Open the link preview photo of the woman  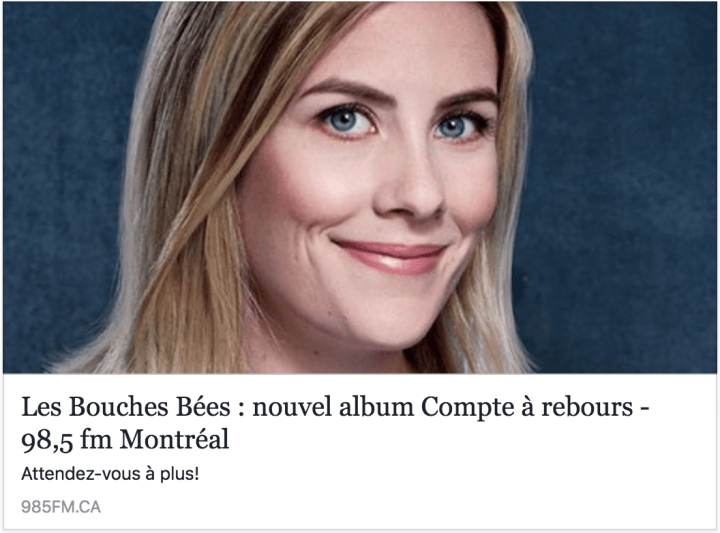(360, 187)
